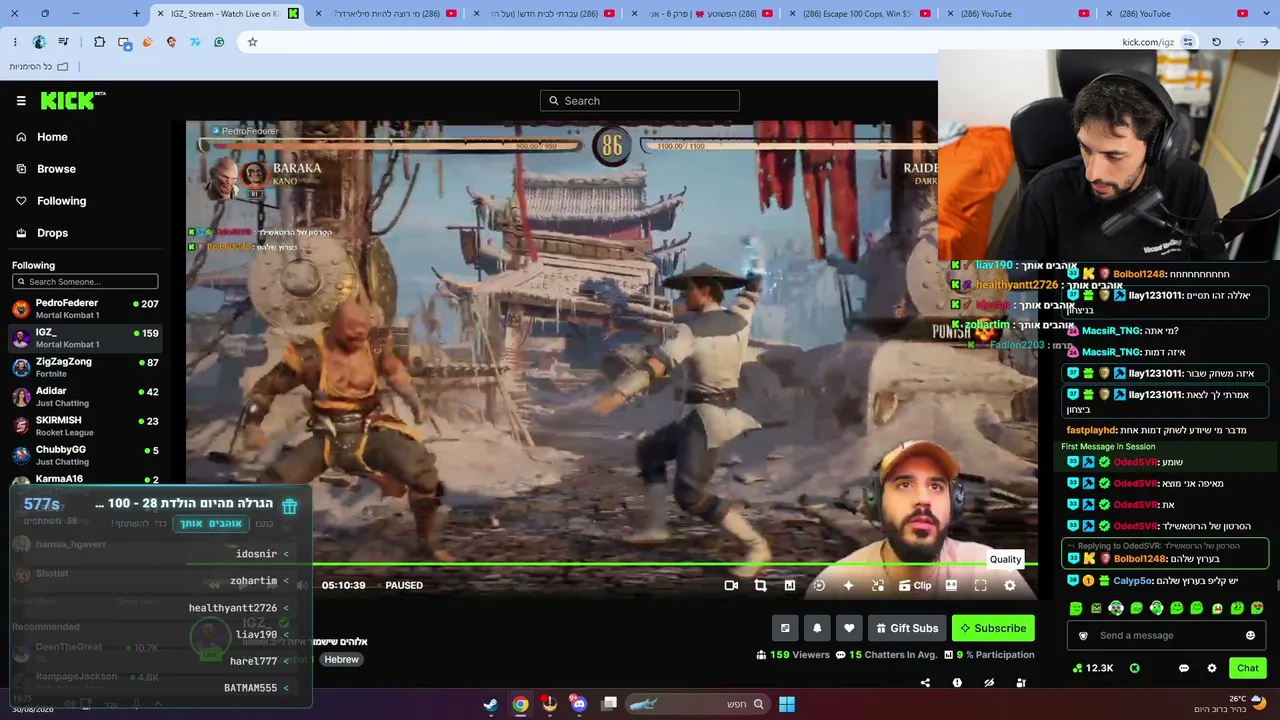Click the green K icon below chat
The width and height of the screenshot is (1280, 720).
1135,668
